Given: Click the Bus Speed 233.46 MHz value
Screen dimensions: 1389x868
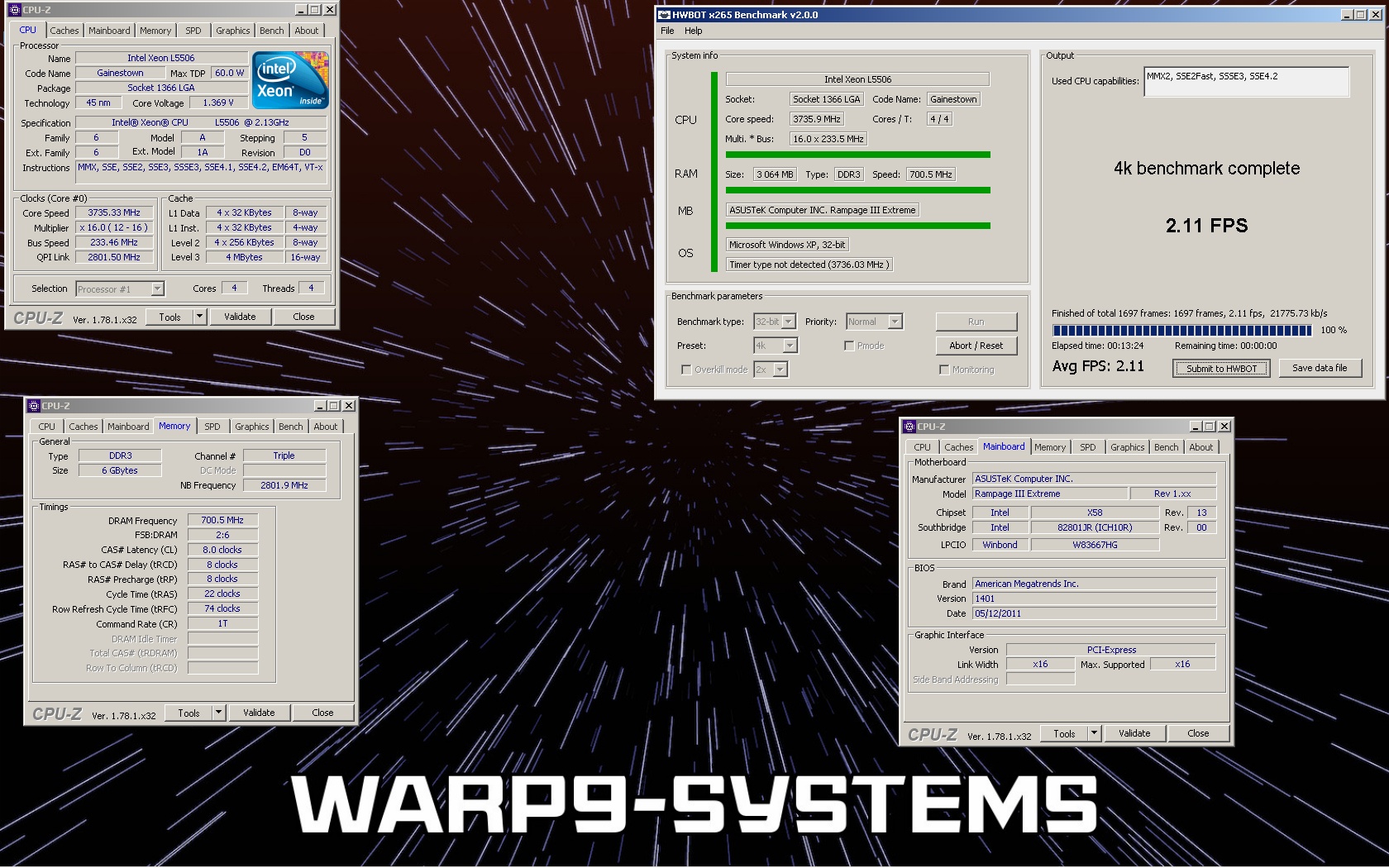Looking at the screenshot, I should [x=114, y=242].
